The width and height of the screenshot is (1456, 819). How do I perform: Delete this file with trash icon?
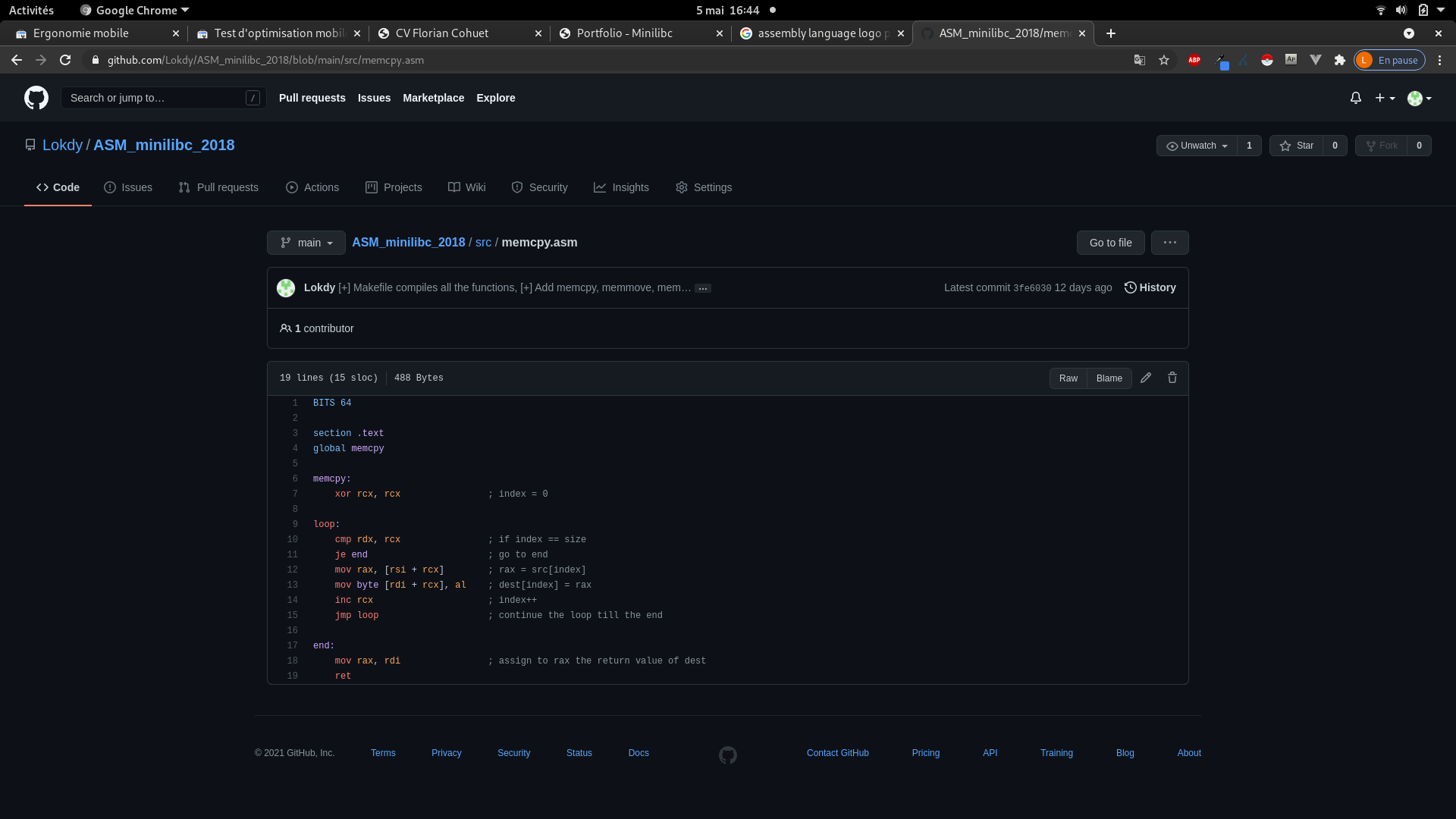(x=1172, y=378)
